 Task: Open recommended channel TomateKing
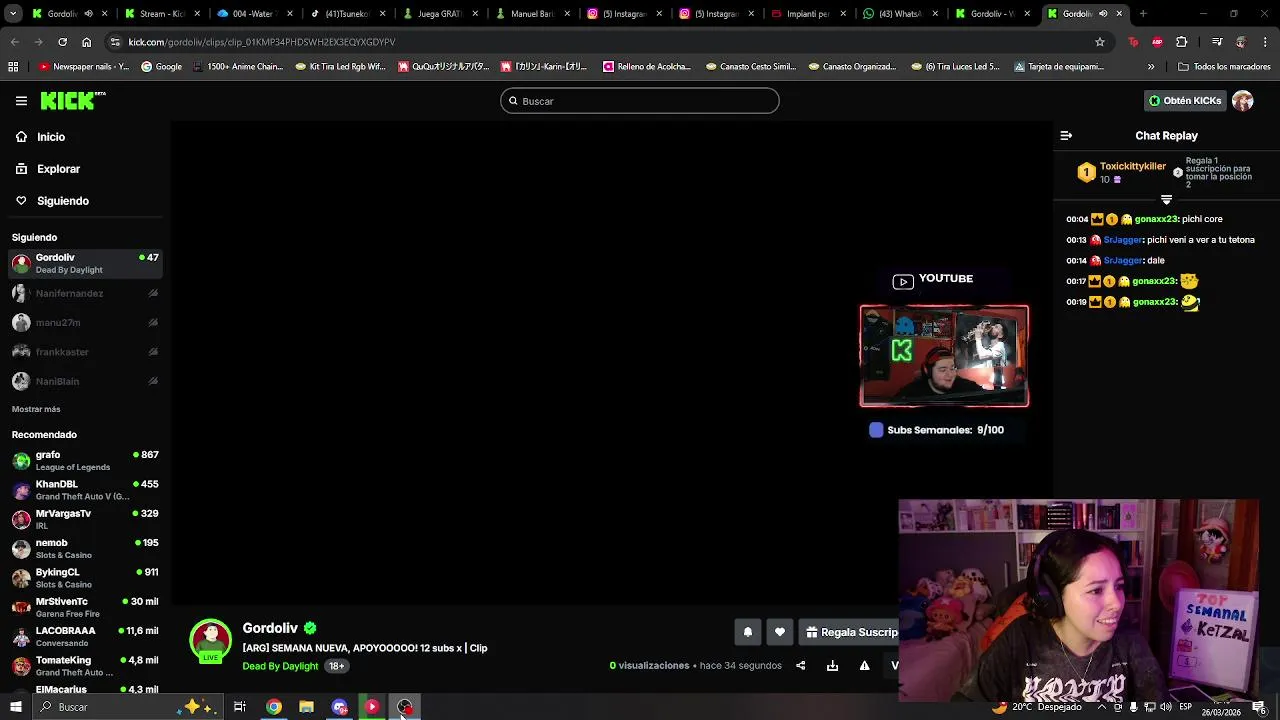click(x=86, y=666)
